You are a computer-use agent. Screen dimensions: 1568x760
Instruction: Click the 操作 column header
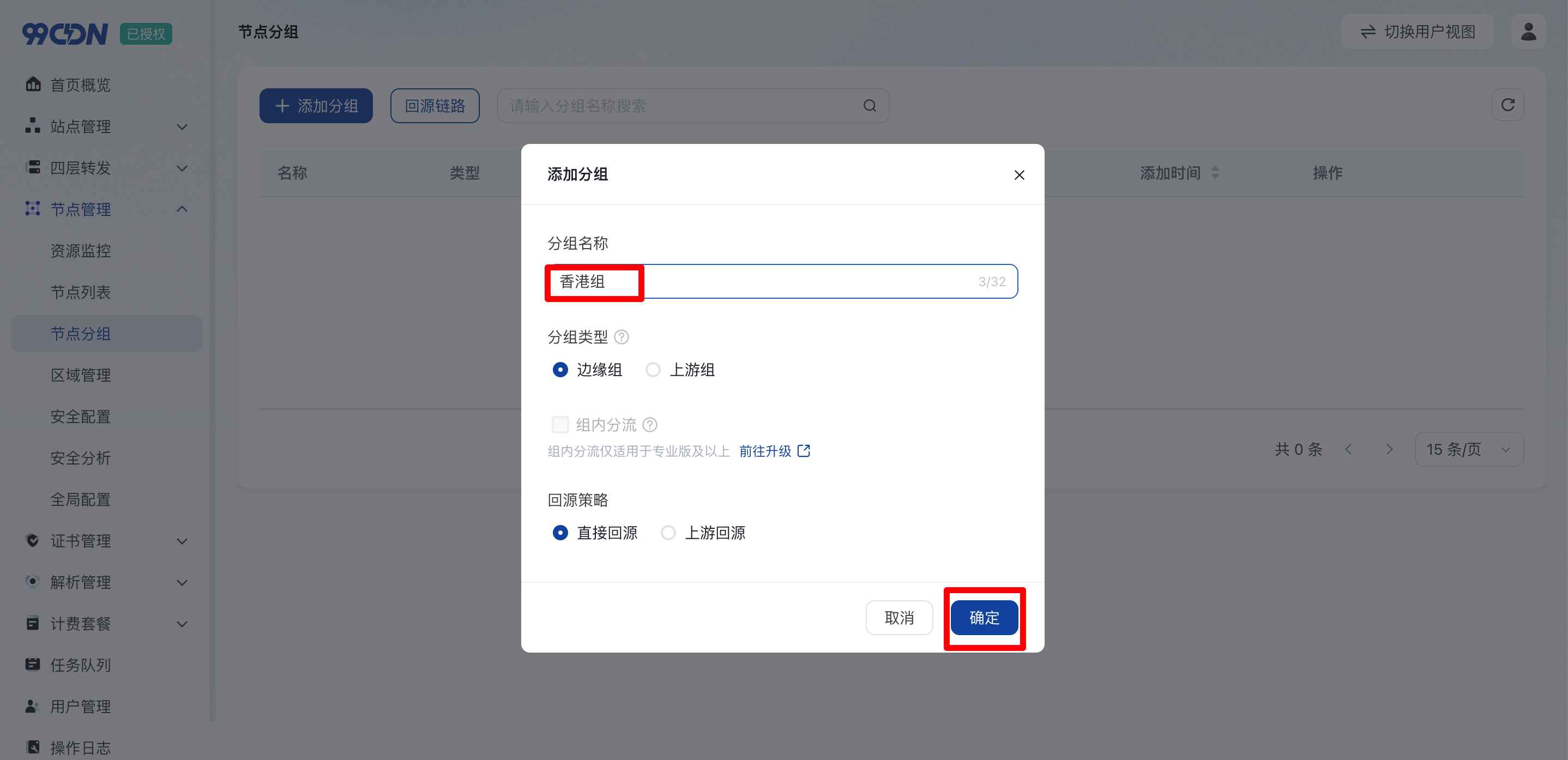tap(1327, 173)
